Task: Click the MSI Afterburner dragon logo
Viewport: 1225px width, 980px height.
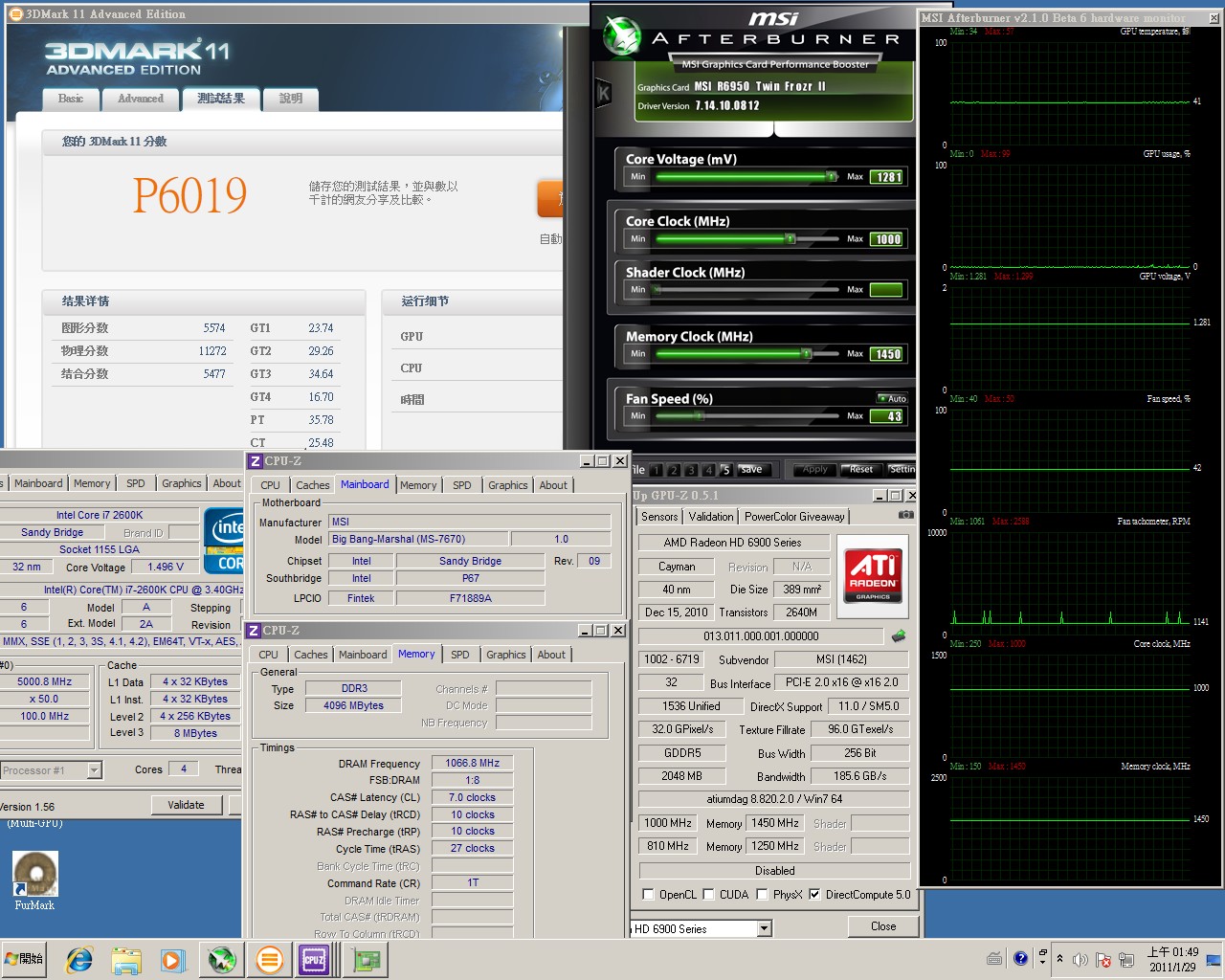Action: coord(622,35)
